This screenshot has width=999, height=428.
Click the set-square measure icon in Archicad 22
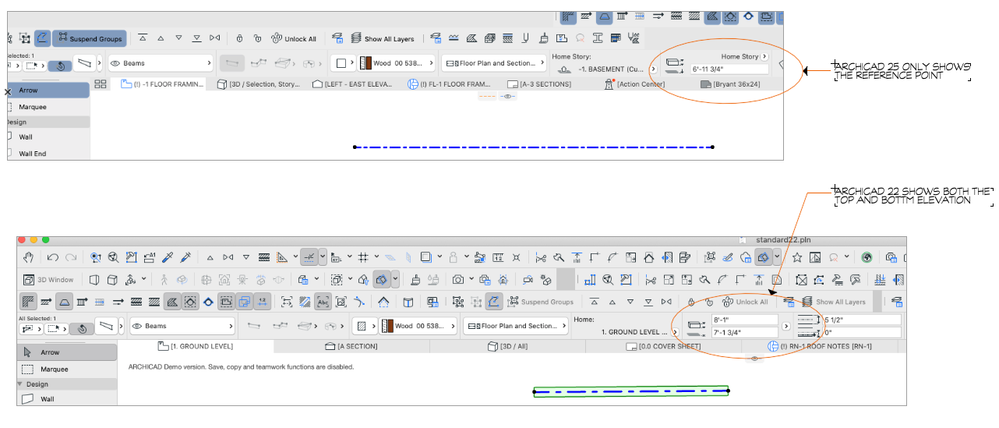[283, 257]
